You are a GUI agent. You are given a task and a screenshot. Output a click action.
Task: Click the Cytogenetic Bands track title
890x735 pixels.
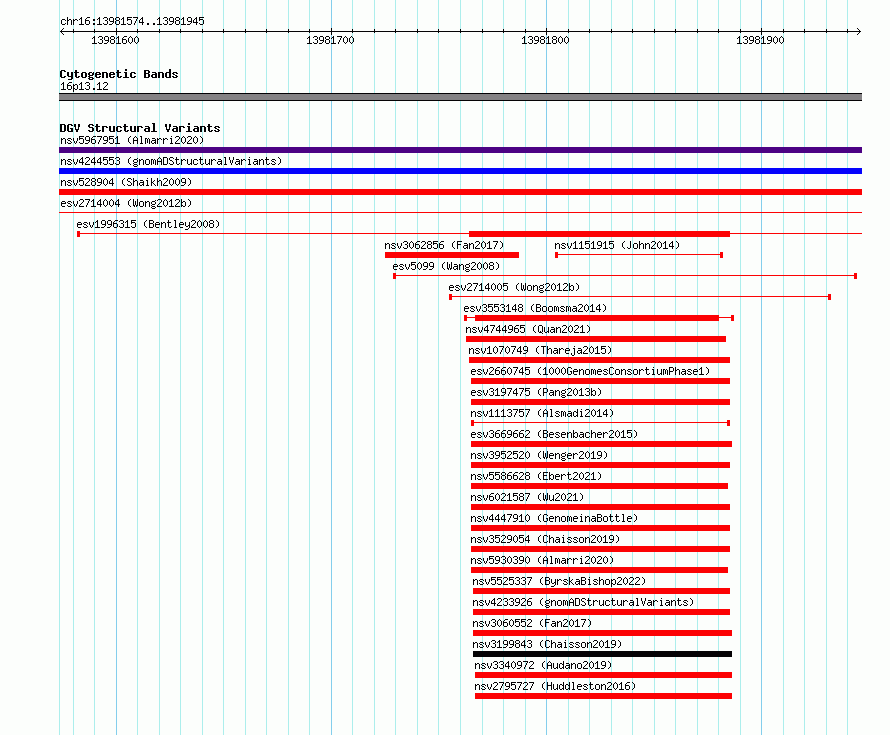119,74
